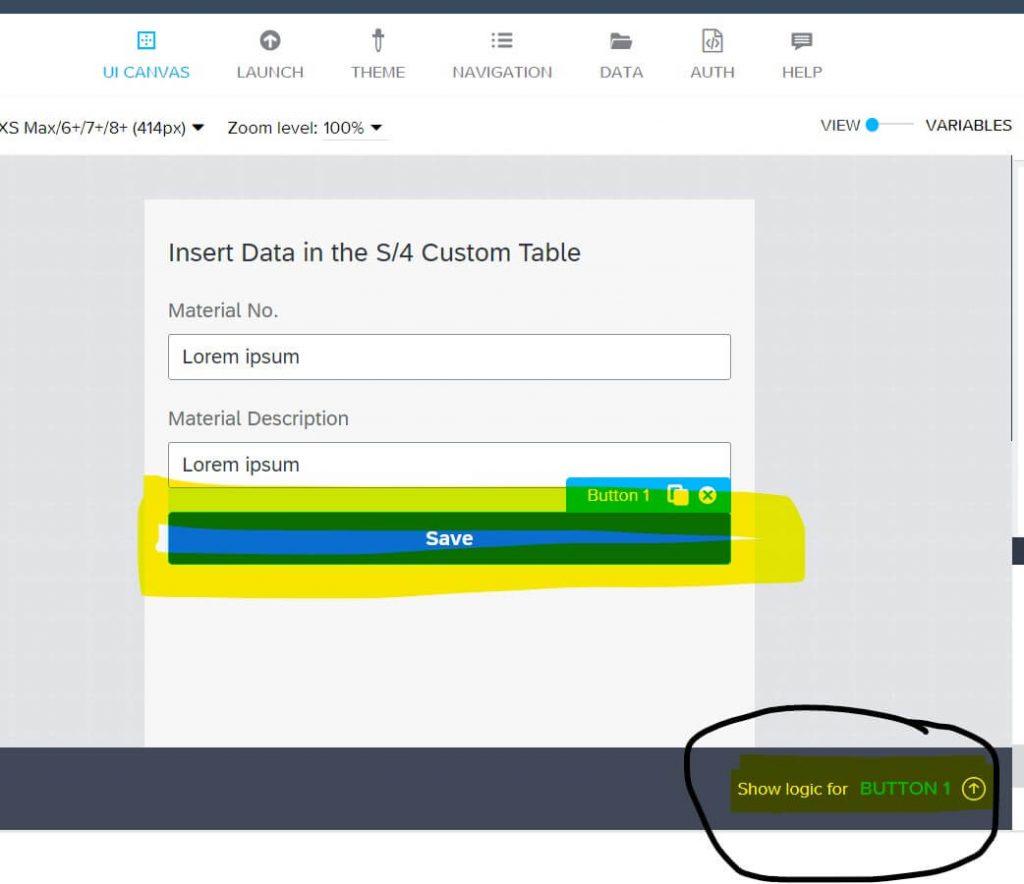
Task: Open the Theme tab
Action: coord(377,55)
